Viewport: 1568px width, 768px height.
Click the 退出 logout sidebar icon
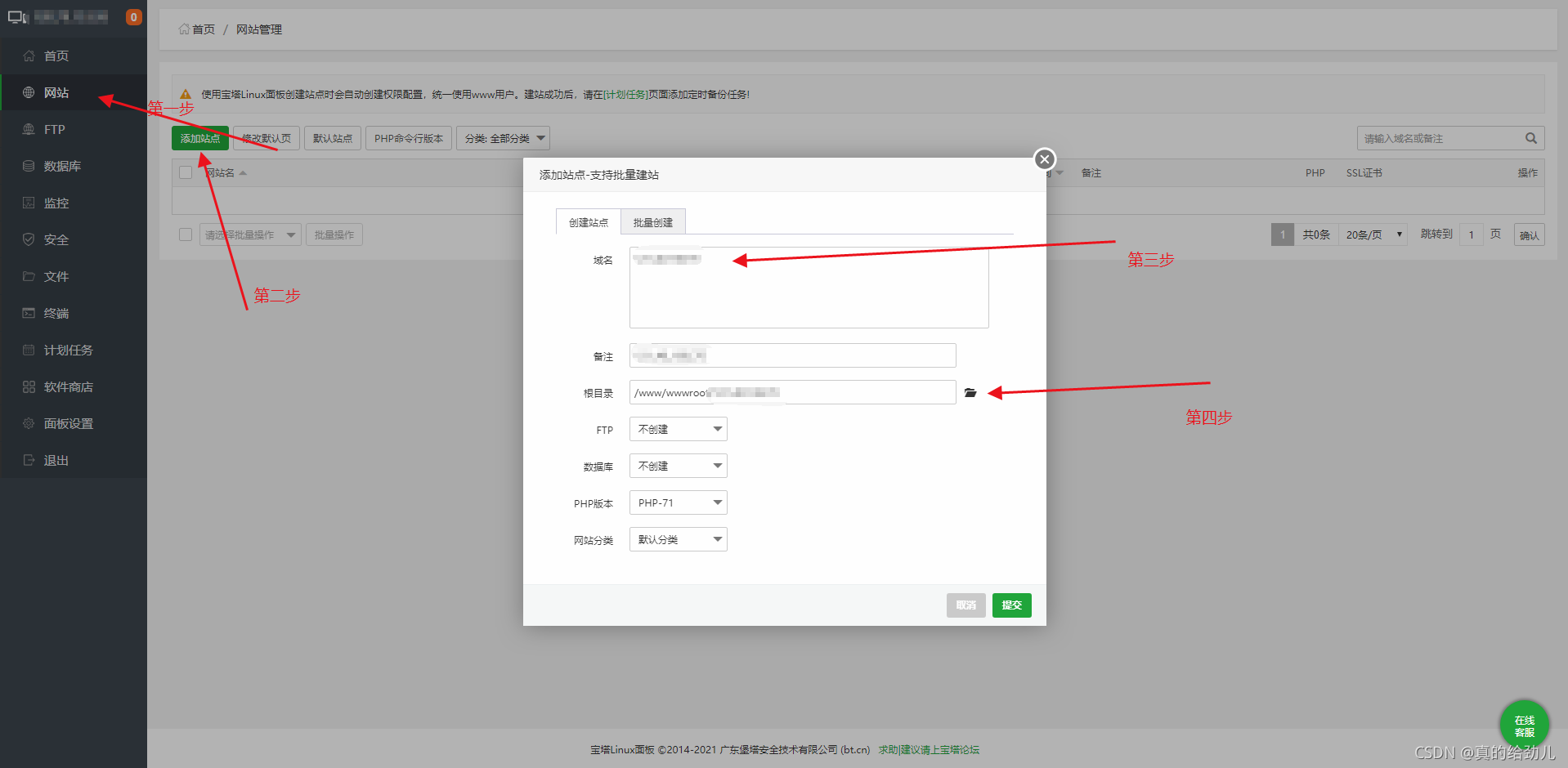[x=29, y=460]
